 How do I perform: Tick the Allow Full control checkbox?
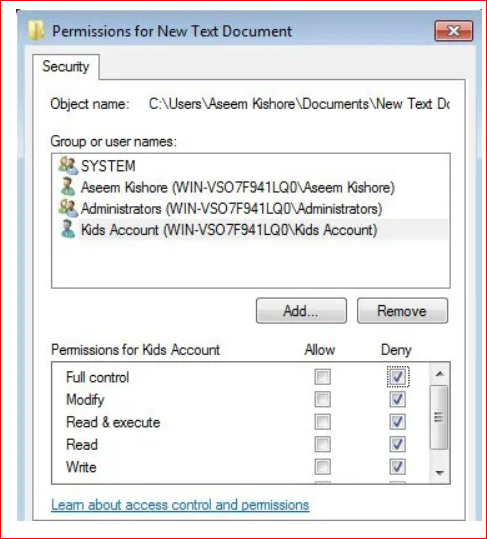322,377
